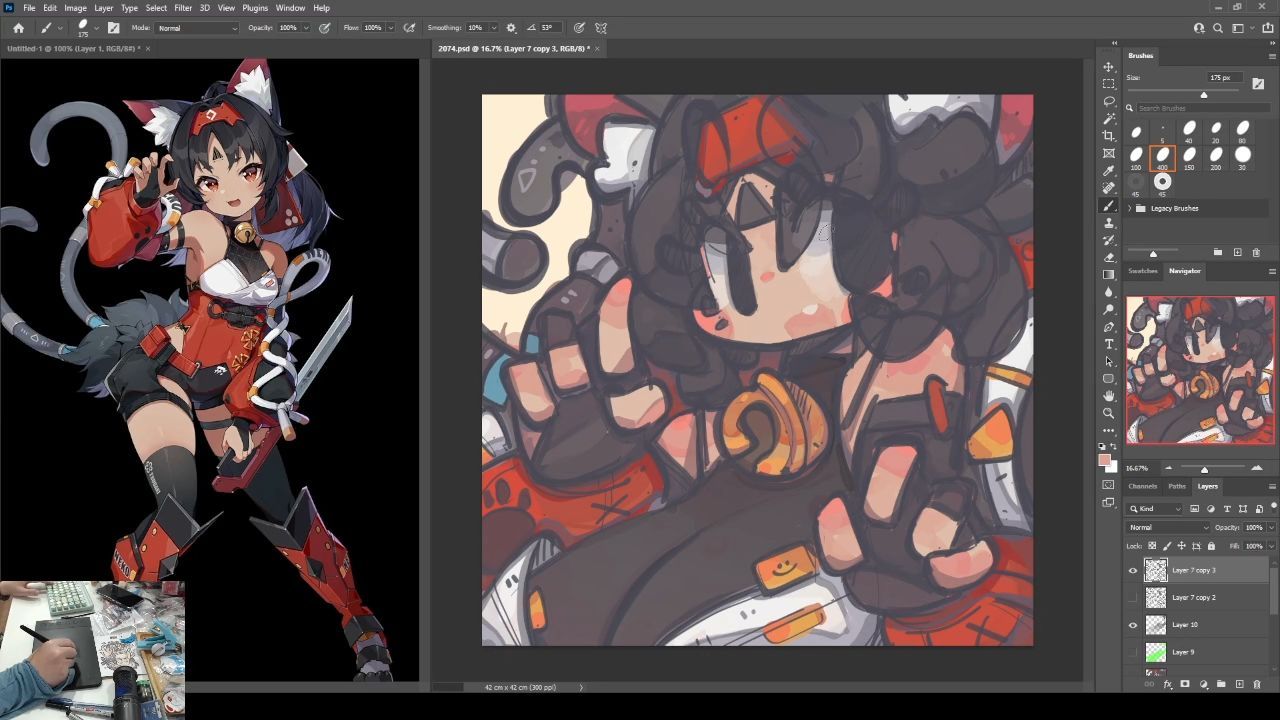Select the 150 brush preset
The height and width of the screenshot is (720, 1280).
pos(1189,157)
